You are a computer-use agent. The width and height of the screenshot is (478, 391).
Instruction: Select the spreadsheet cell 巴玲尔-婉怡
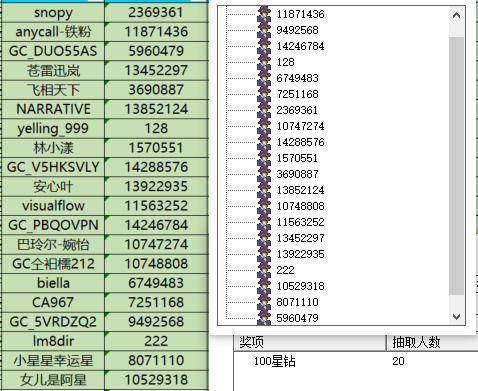pos(53,245)
